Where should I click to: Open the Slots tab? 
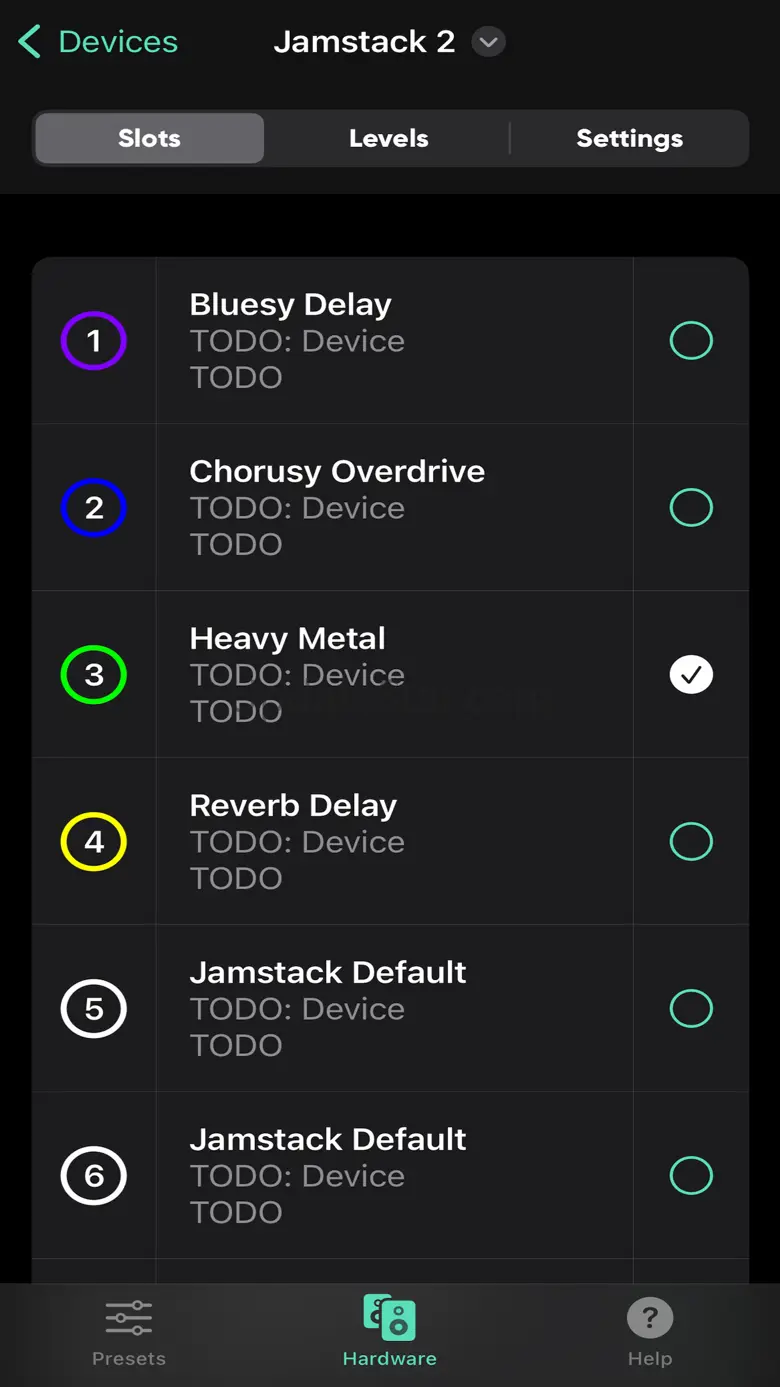150,138
